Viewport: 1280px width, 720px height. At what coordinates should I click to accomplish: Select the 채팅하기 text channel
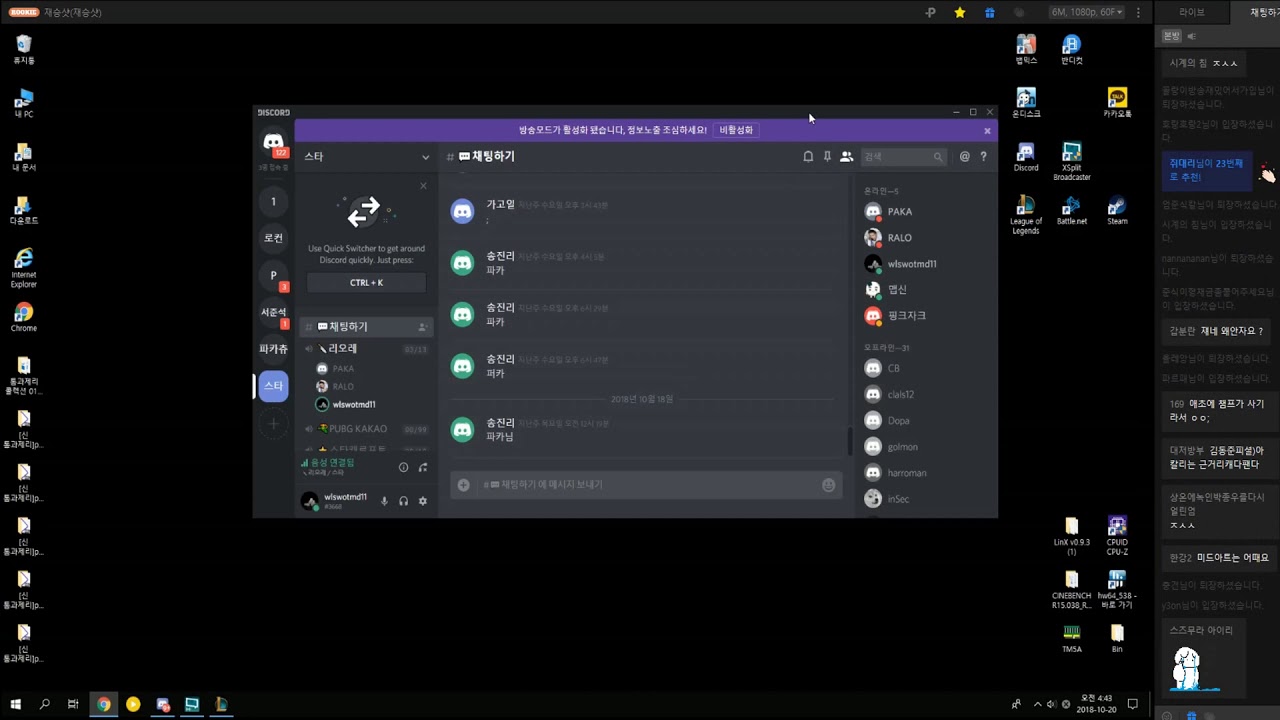[x=366, y=327]
